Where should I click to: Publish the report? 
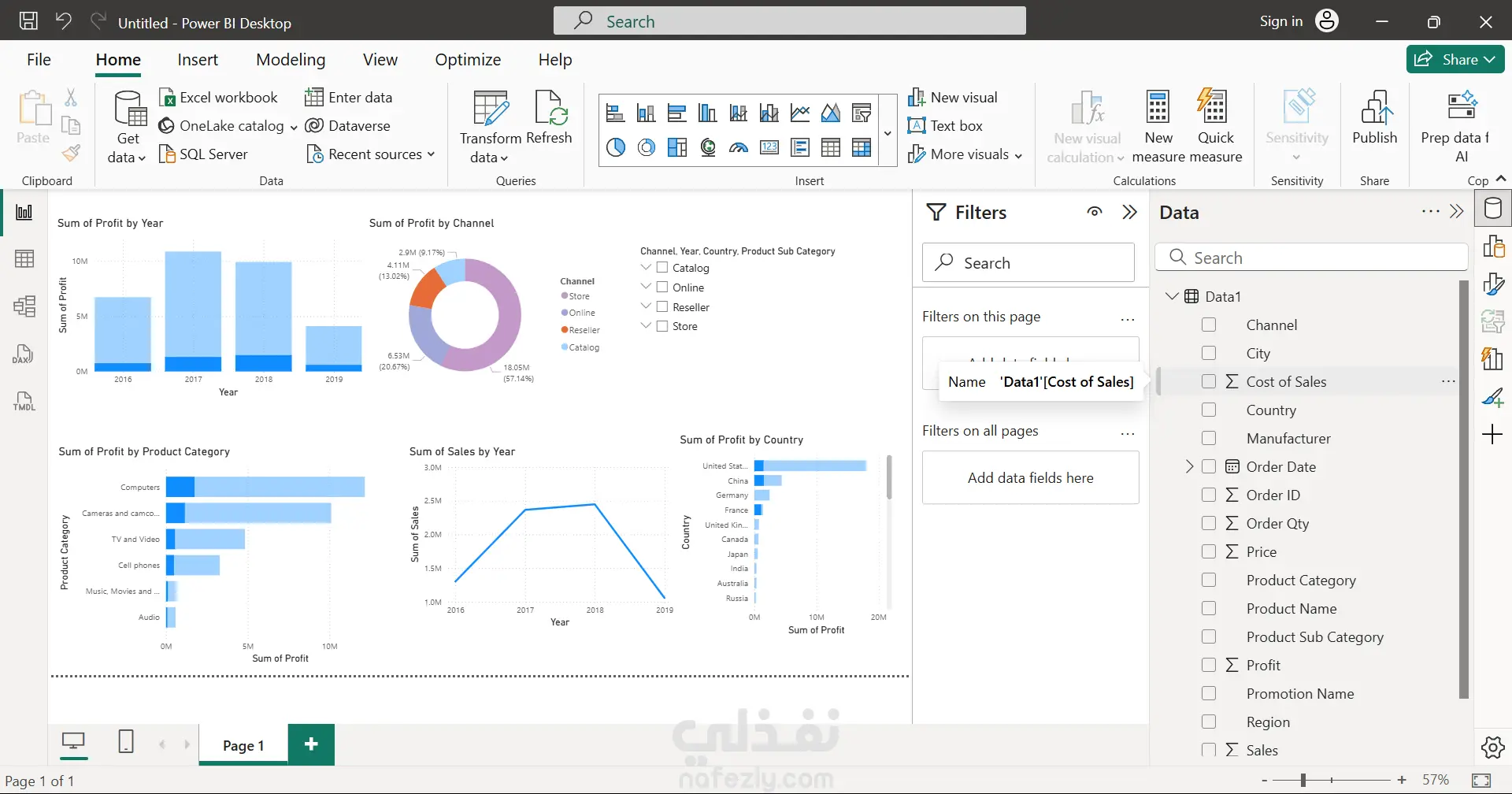[x=1375, y=117]
